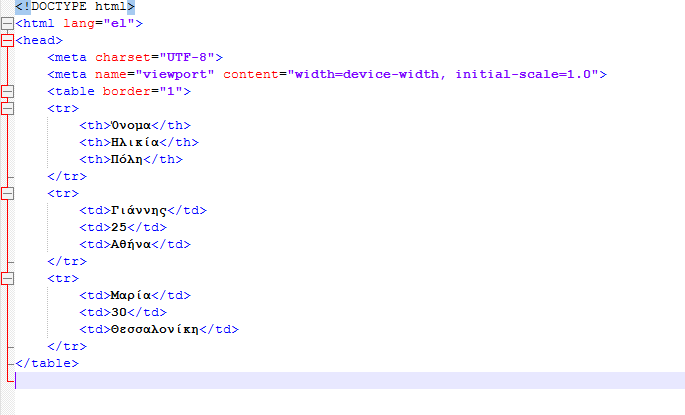
Task: Click the lang attribute value "el"
Action: [119, 23]
